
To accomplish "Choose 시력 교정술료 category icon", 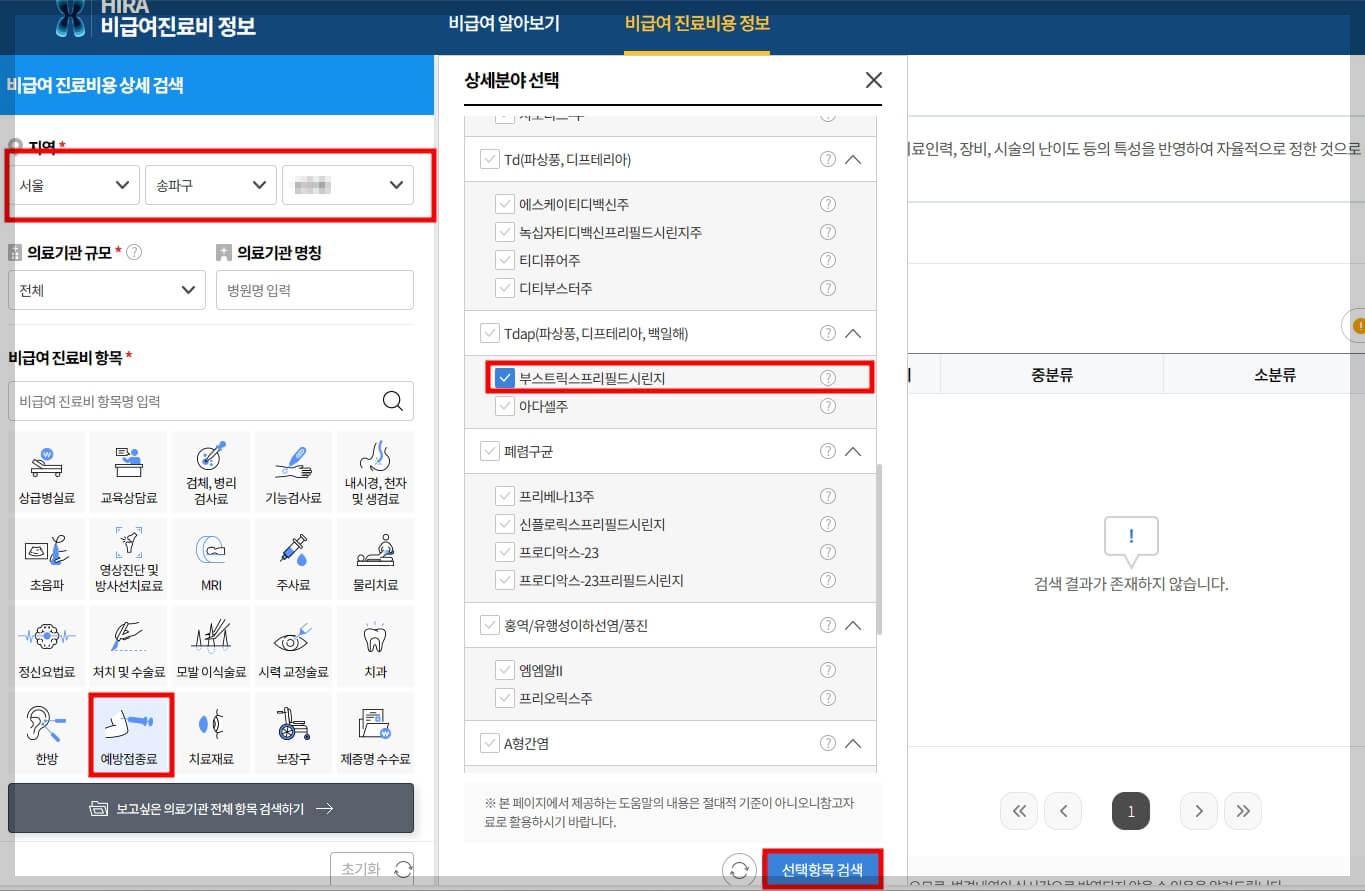I will (293, 647).
